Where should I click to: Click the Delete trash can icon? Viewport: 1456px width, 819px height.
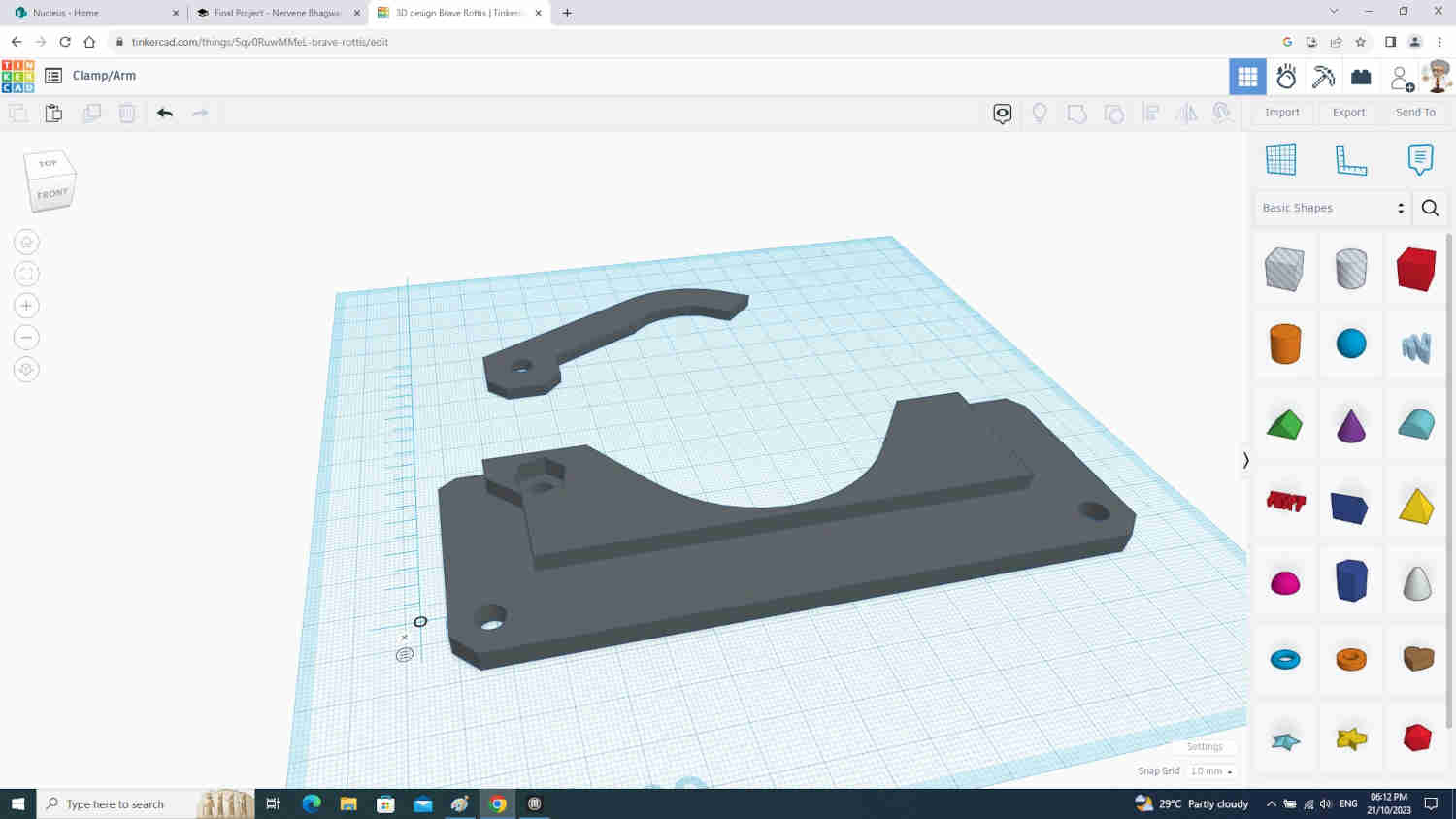click(127, 113)
